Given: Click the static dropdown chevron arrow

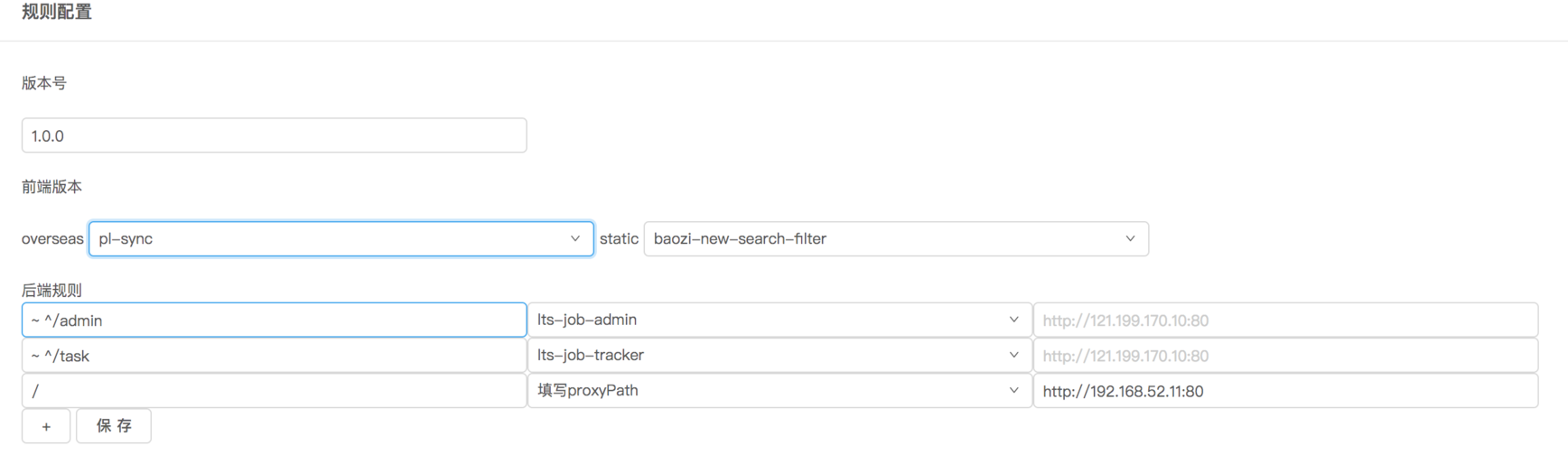Looking at the screenshot, I should coord(1130,239).
